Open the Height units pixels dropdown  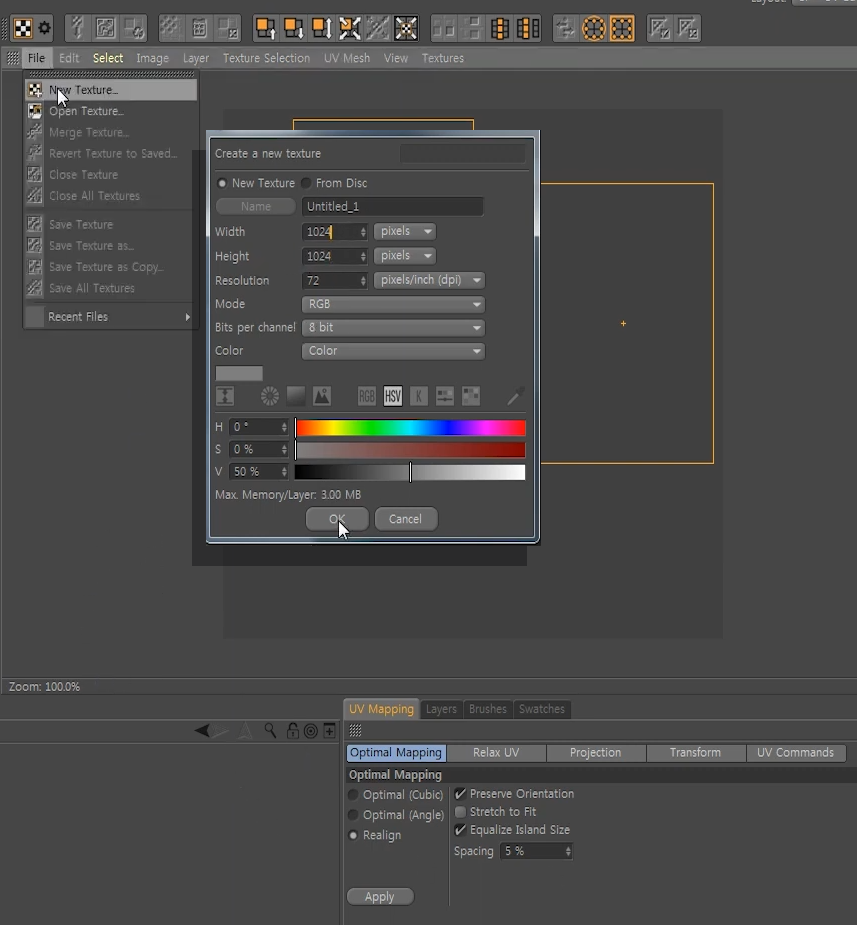405,255
